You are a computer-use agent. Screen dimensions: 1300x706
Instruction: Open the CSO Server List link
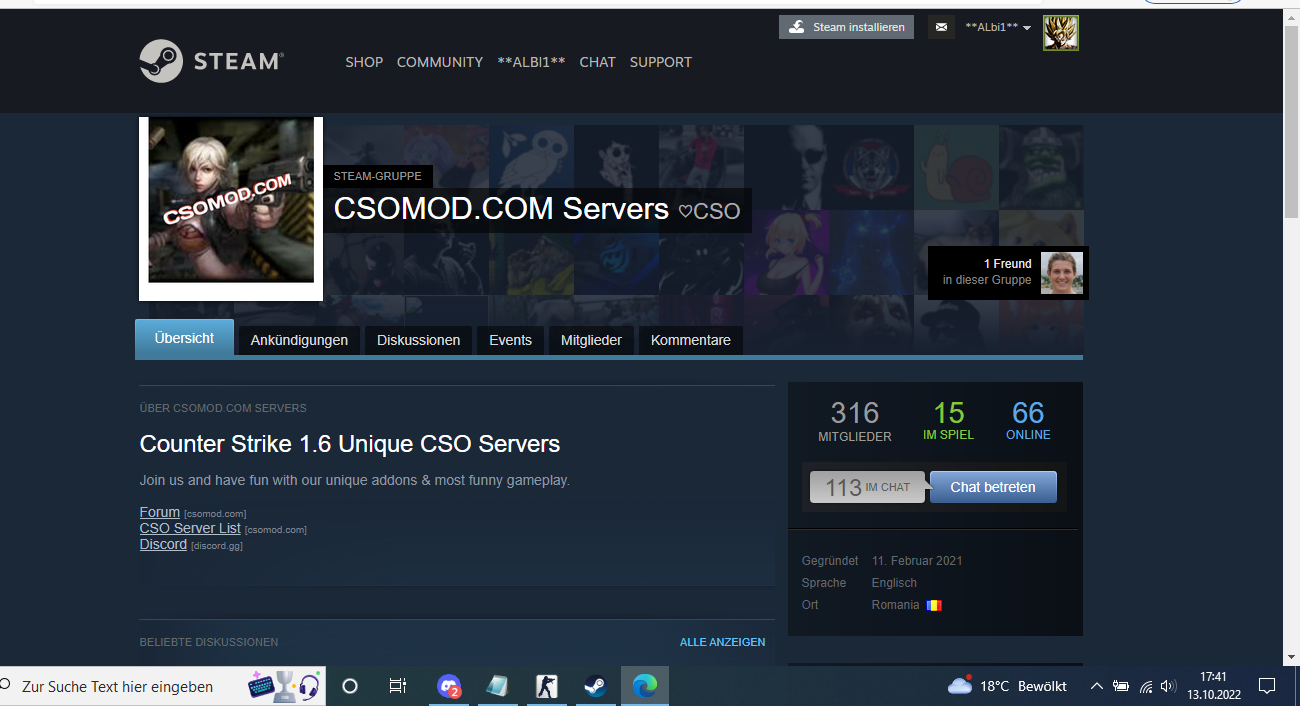(190, 528)
